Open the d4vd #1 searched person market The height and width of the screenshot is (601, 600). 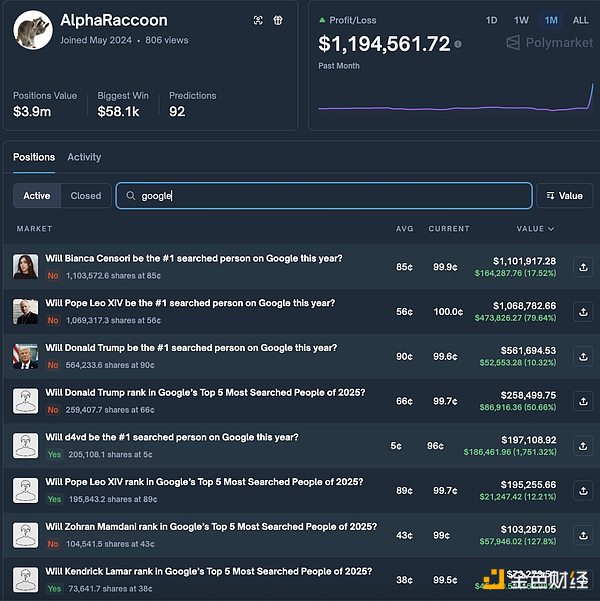171,437
